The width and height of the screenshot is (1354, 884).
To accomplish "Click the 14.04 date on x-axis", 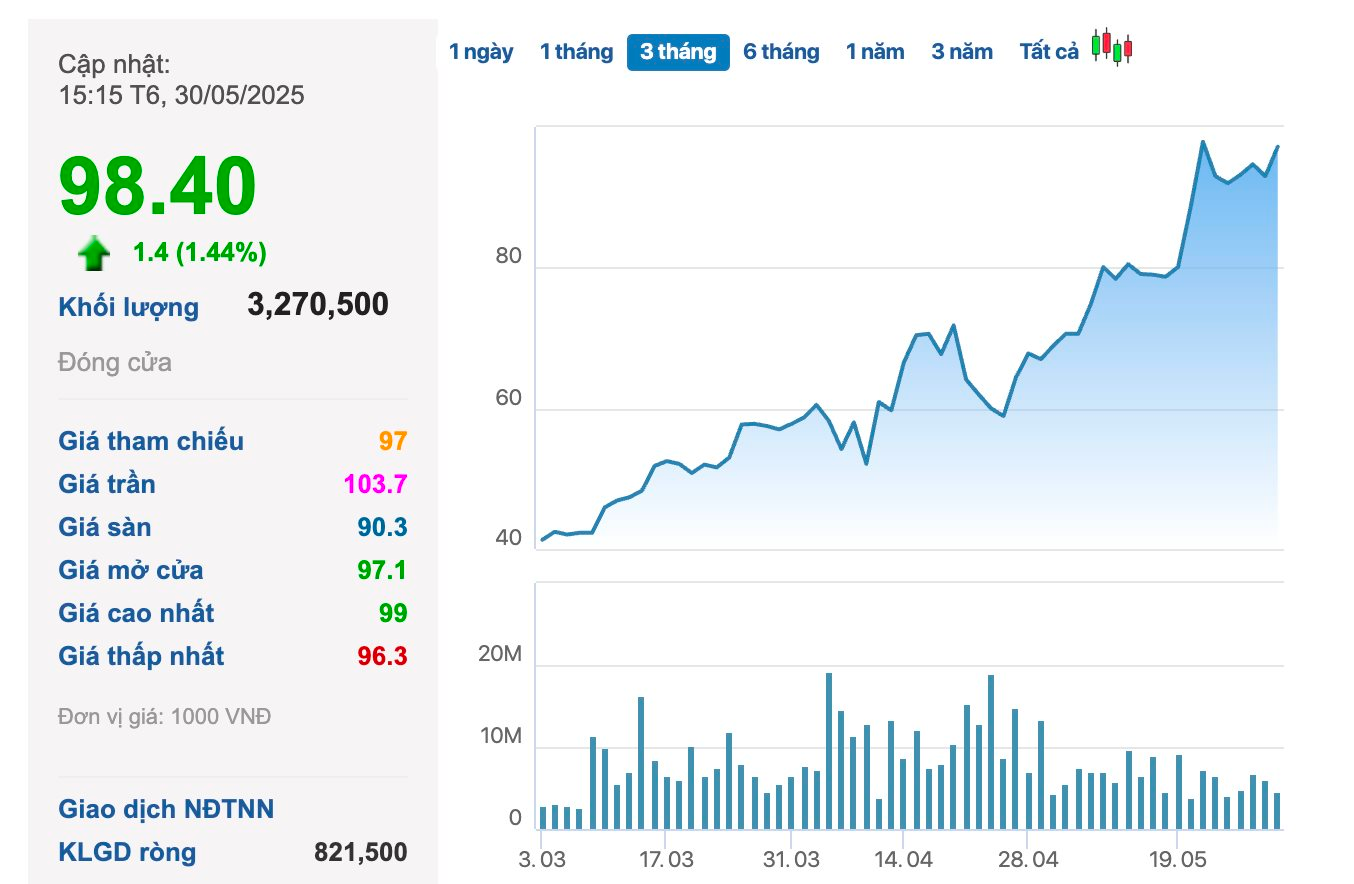I will point(903,860).
